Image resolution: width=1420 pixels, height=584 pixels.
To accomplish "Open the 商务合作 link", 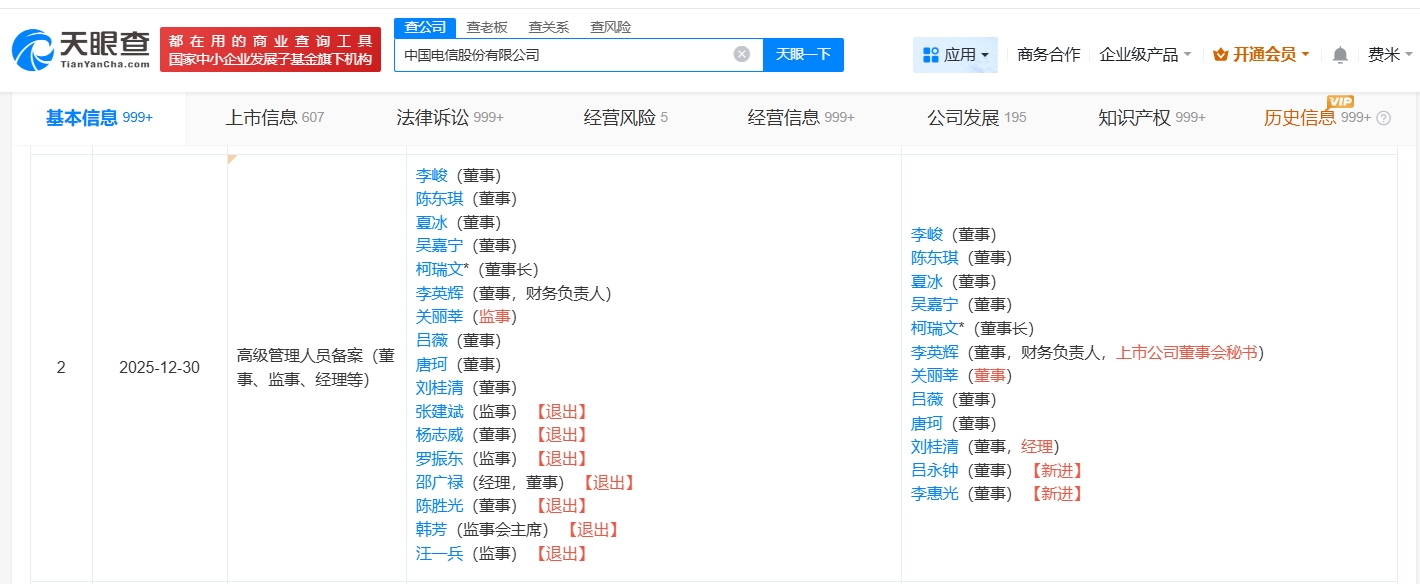I will pos(1048,55).
